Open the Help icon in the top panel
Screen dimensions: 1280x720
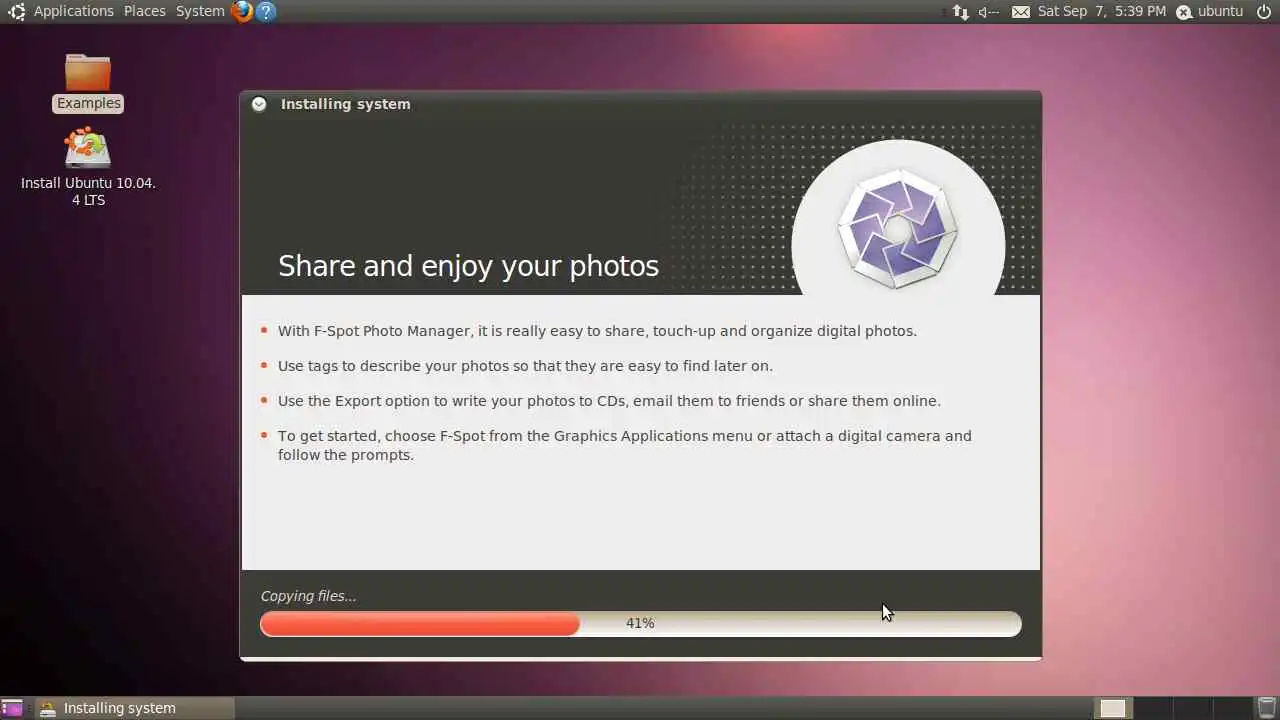click(265, 11)
